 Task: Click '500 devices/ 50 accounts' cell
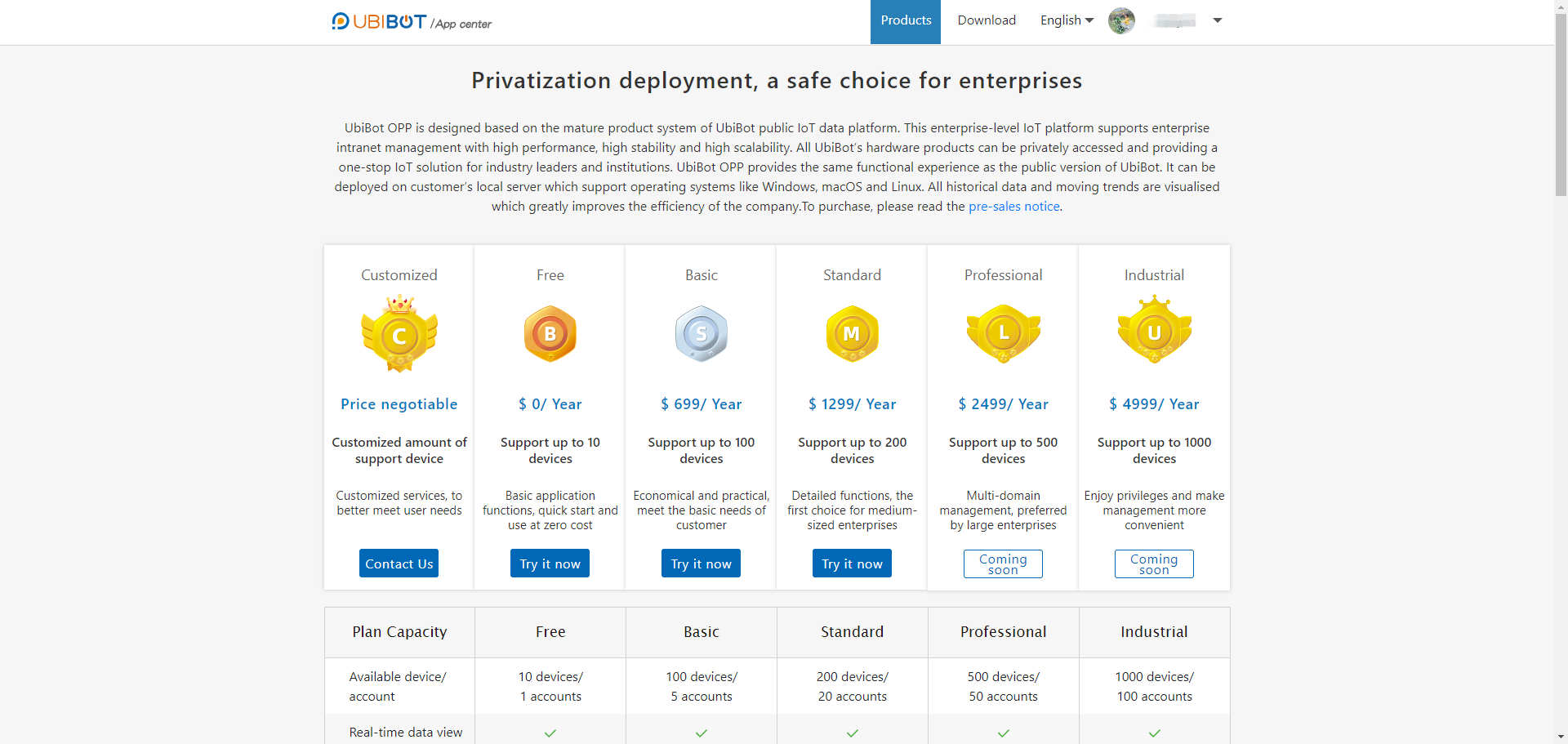click(1004, 687)
